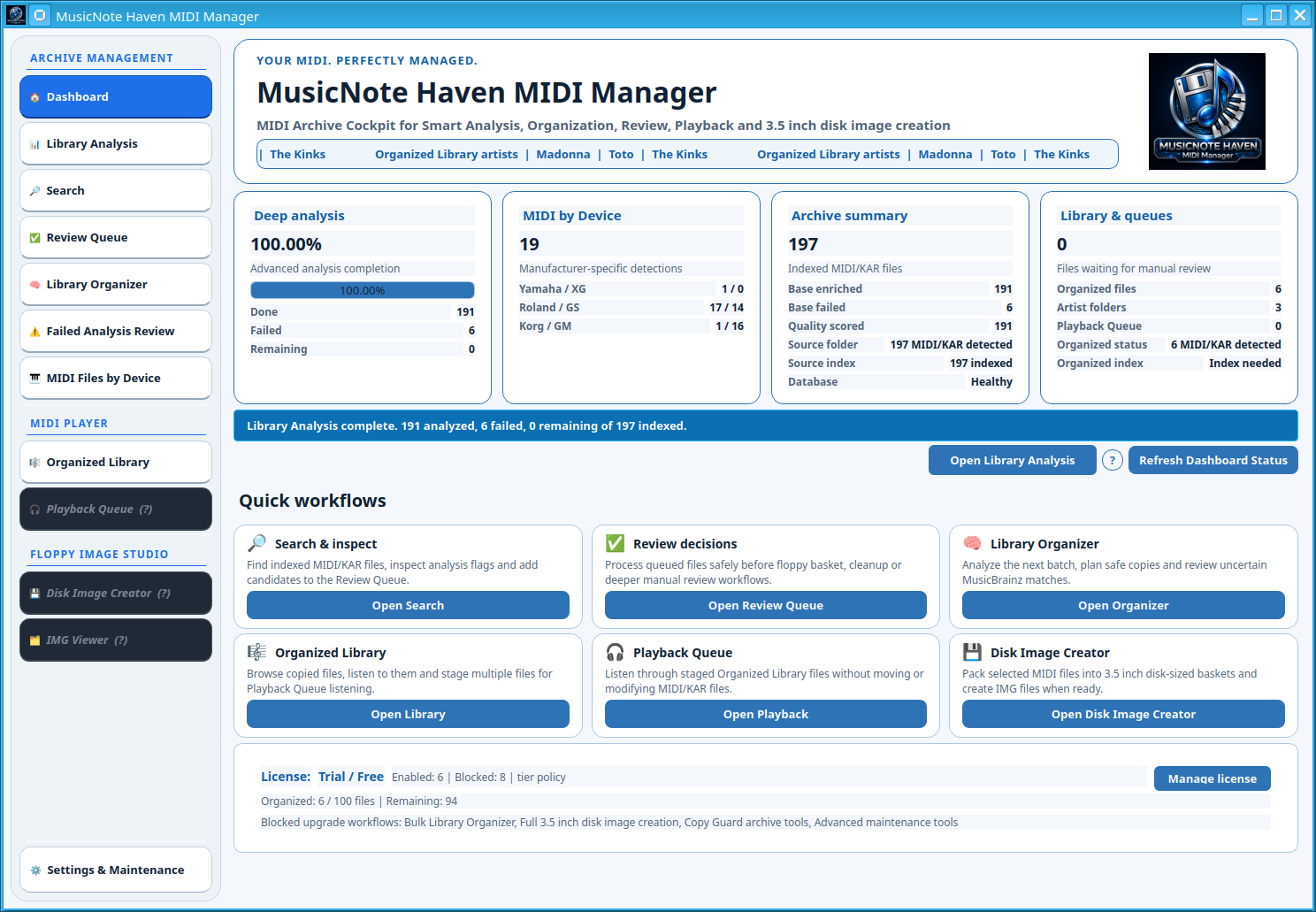
Task: Click the Manage license button
Action: [x=1213, y=778]
